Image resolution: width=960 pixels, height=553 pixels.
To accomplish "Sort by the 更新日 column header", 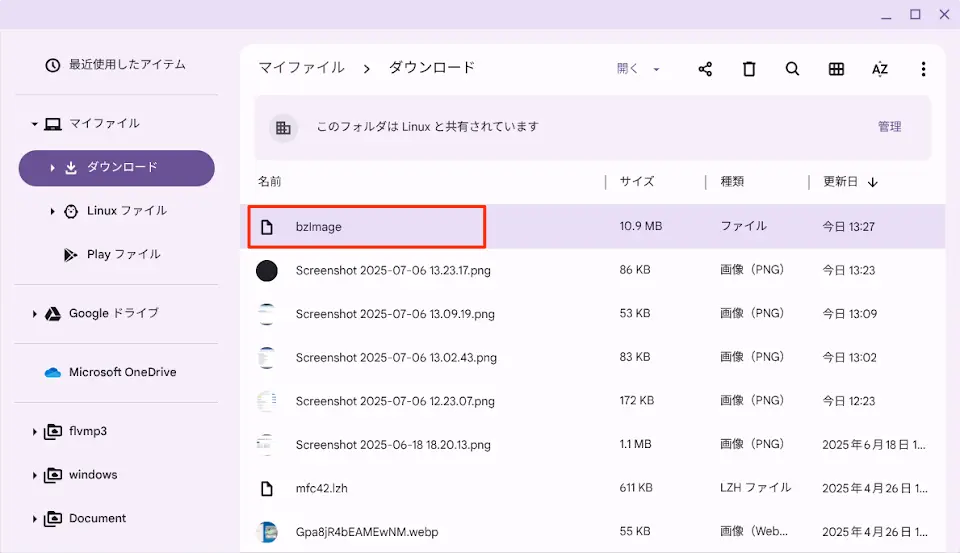I will pos(840,181).
